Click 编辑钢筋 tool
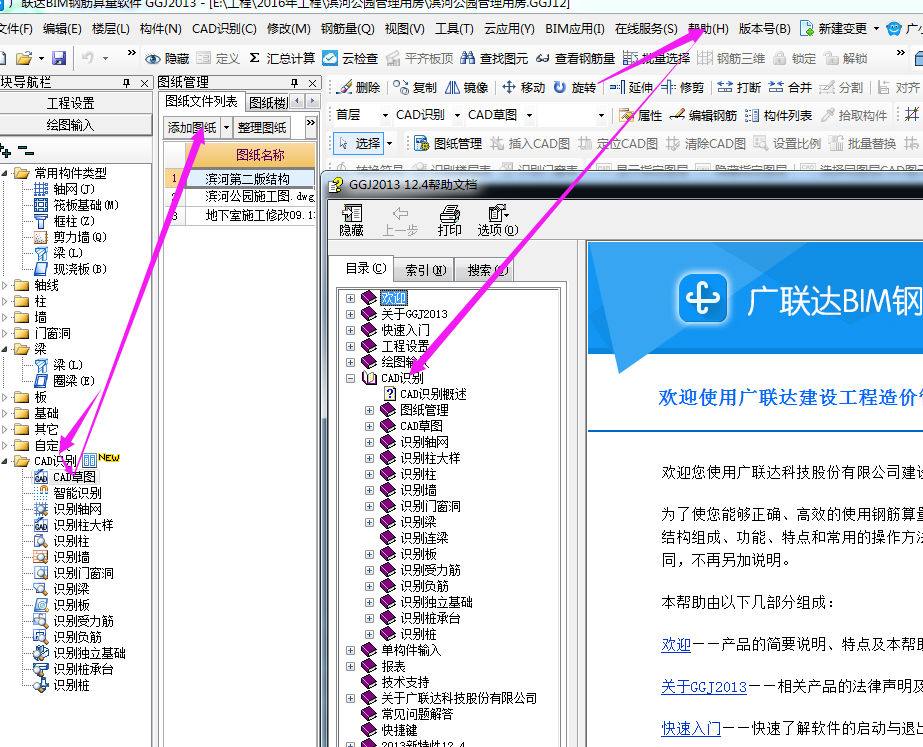 point(703,115)
